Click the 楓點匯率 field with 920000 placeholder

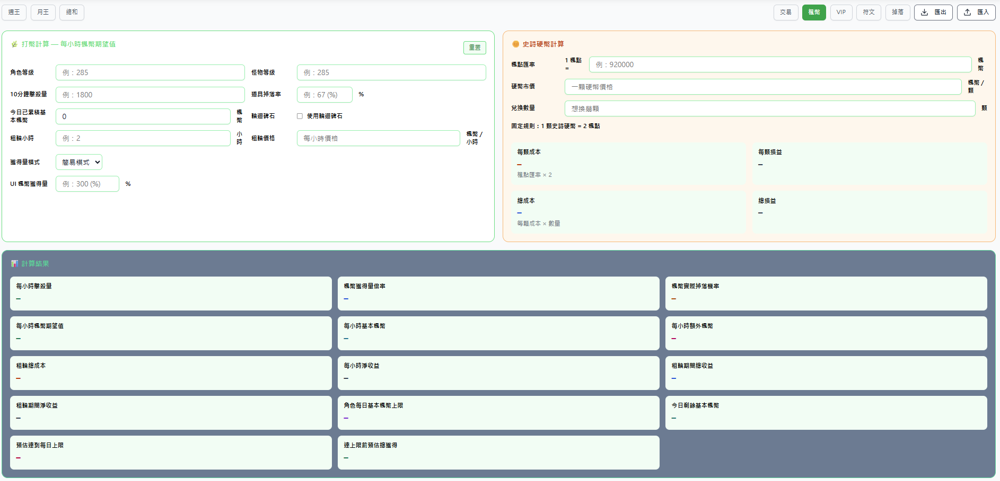click(781, 64)
